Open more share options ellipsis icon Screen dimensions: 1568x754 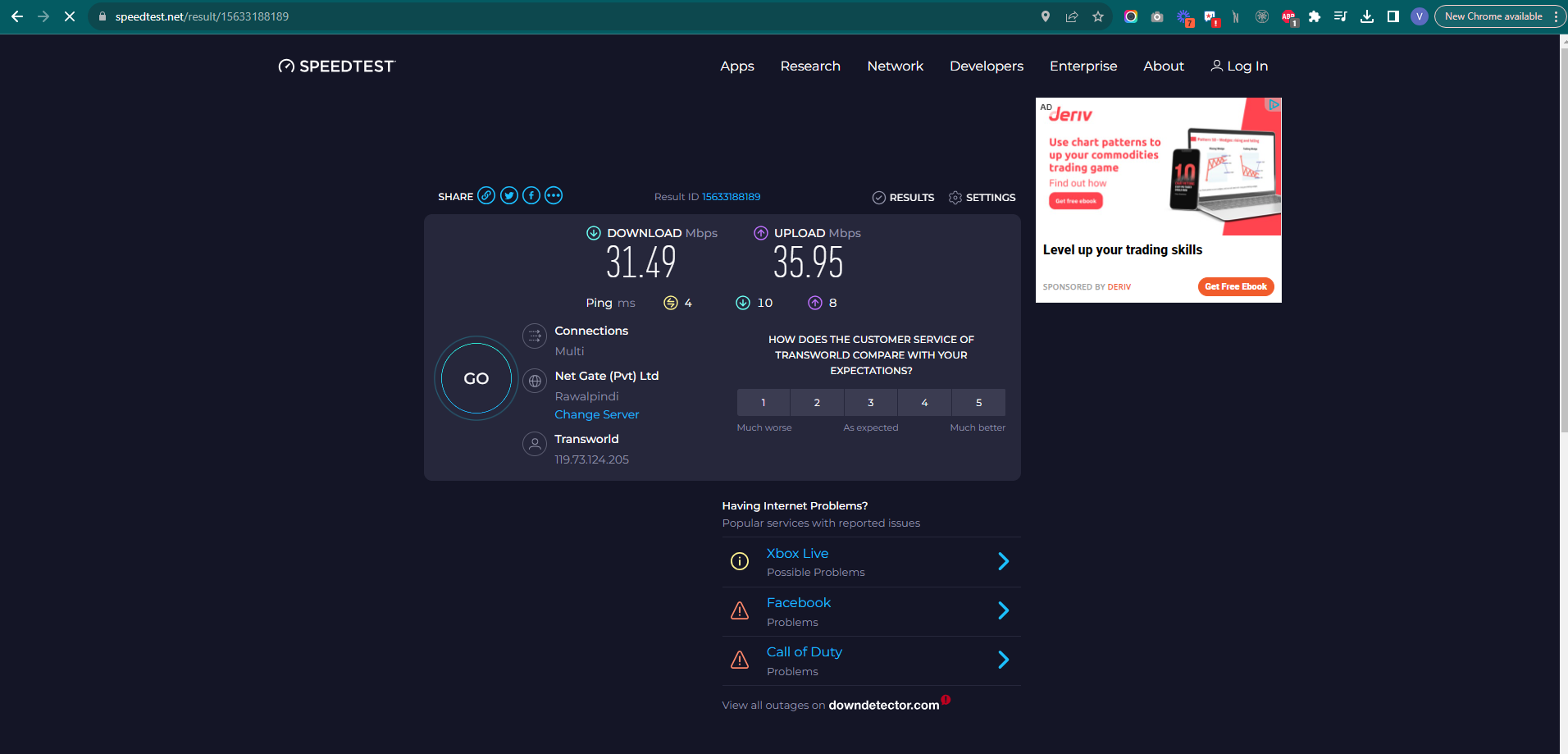point(554,195)
